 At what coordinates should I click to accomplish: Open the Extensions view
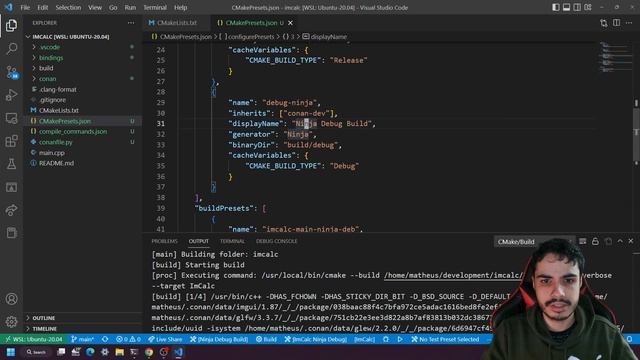click(11, 141)
